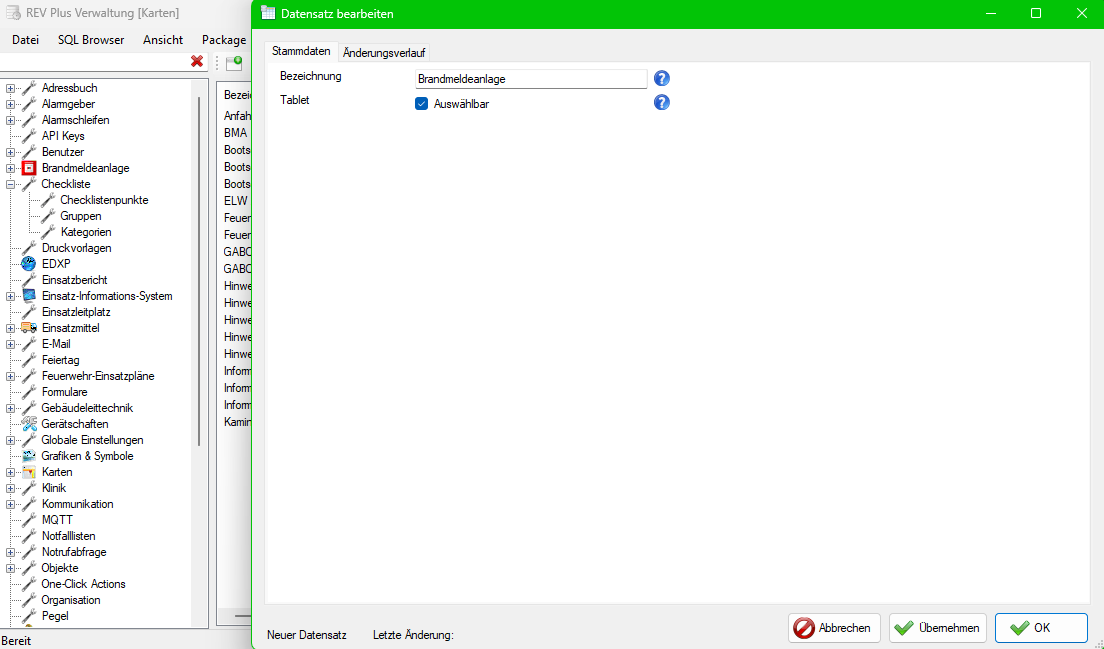This screenshot has width=1104, height=649.
Task: Open the SQL Browser menu
Action: click(x=90, y=39)
